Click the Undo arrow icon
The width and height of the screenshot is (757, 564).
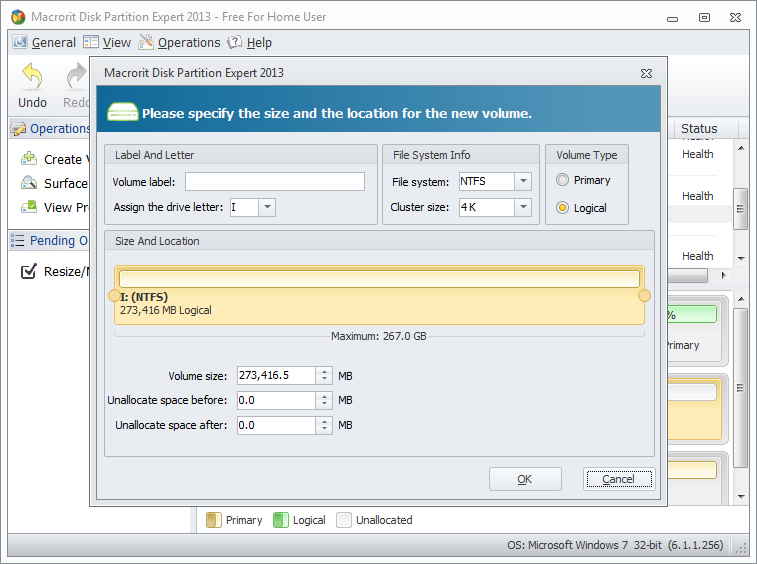[x=32, y=76]
